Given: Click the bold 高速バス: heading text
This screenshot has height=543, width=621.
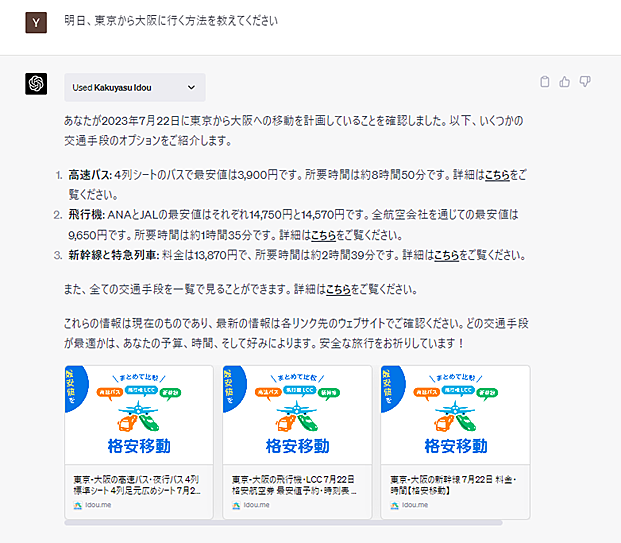Looking at the screenshot, I should [x=91, y=175].
